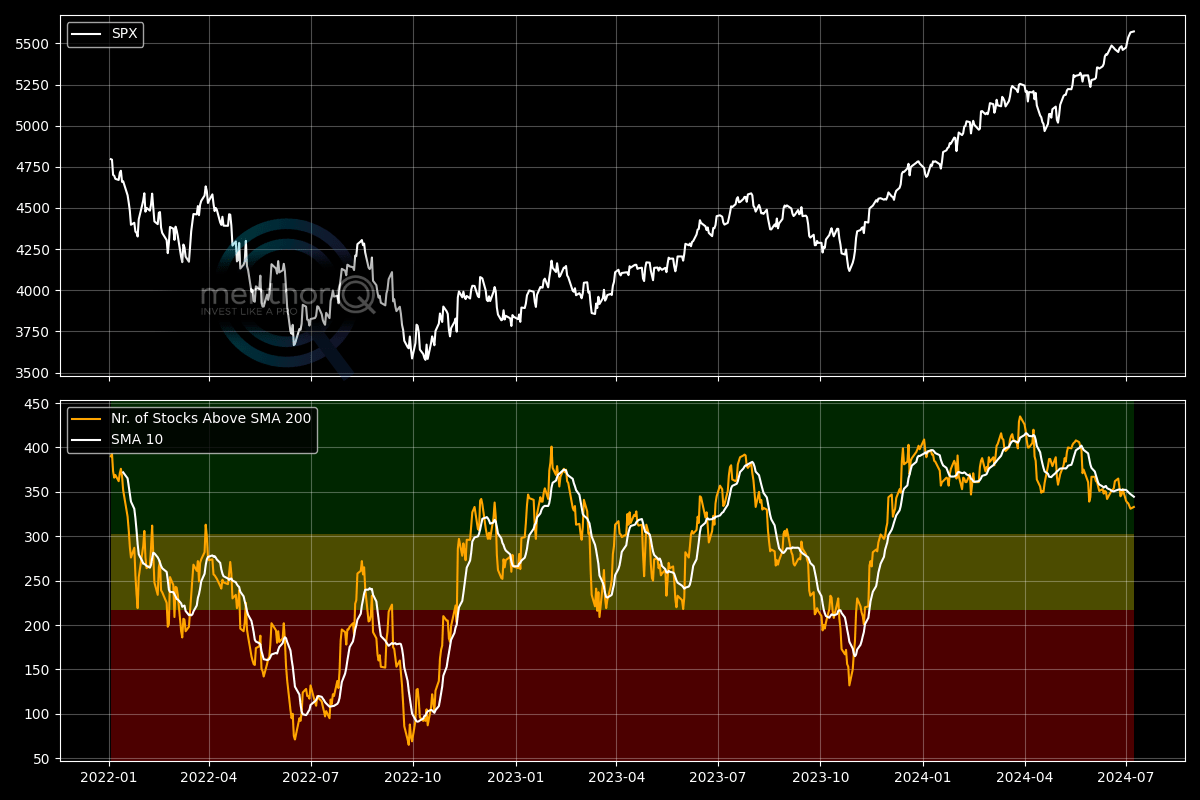This screenshot has height=800, width=1200.
Task: Click the 5500 value on the SPX axis
Action: [x=32, y=44]
